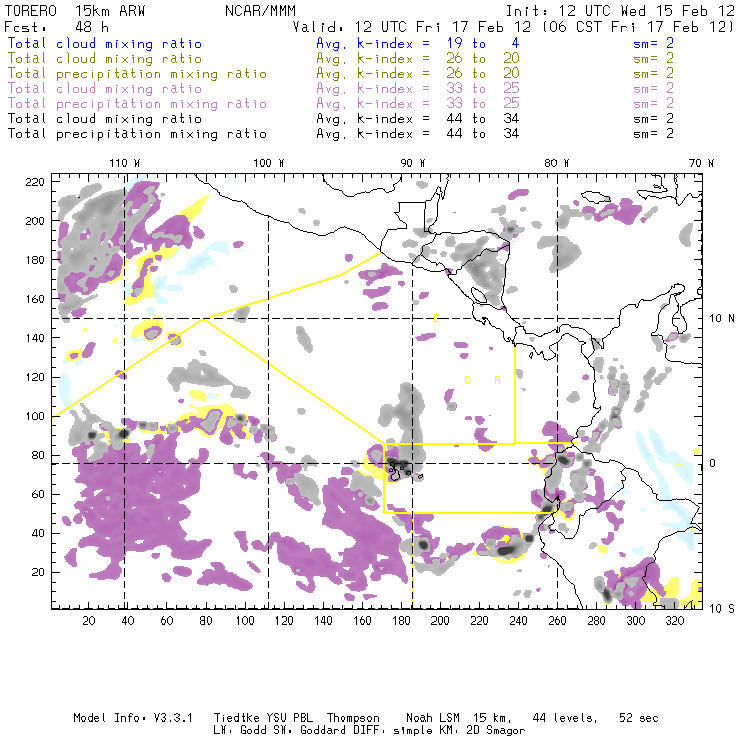Click the '100' tick label on vertical axis

point(35,416)
